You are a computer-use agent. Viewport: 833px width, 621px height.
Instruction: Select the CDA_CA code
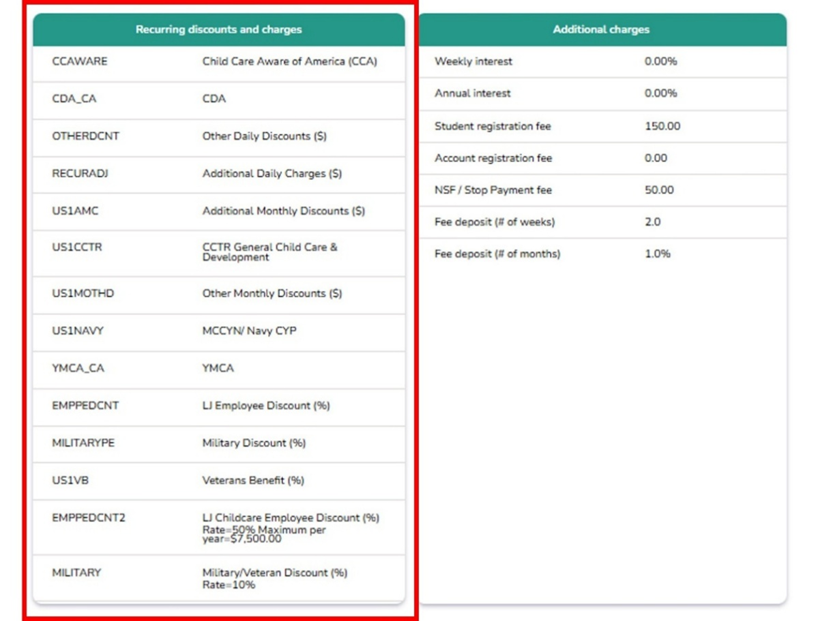click(74, 99)
